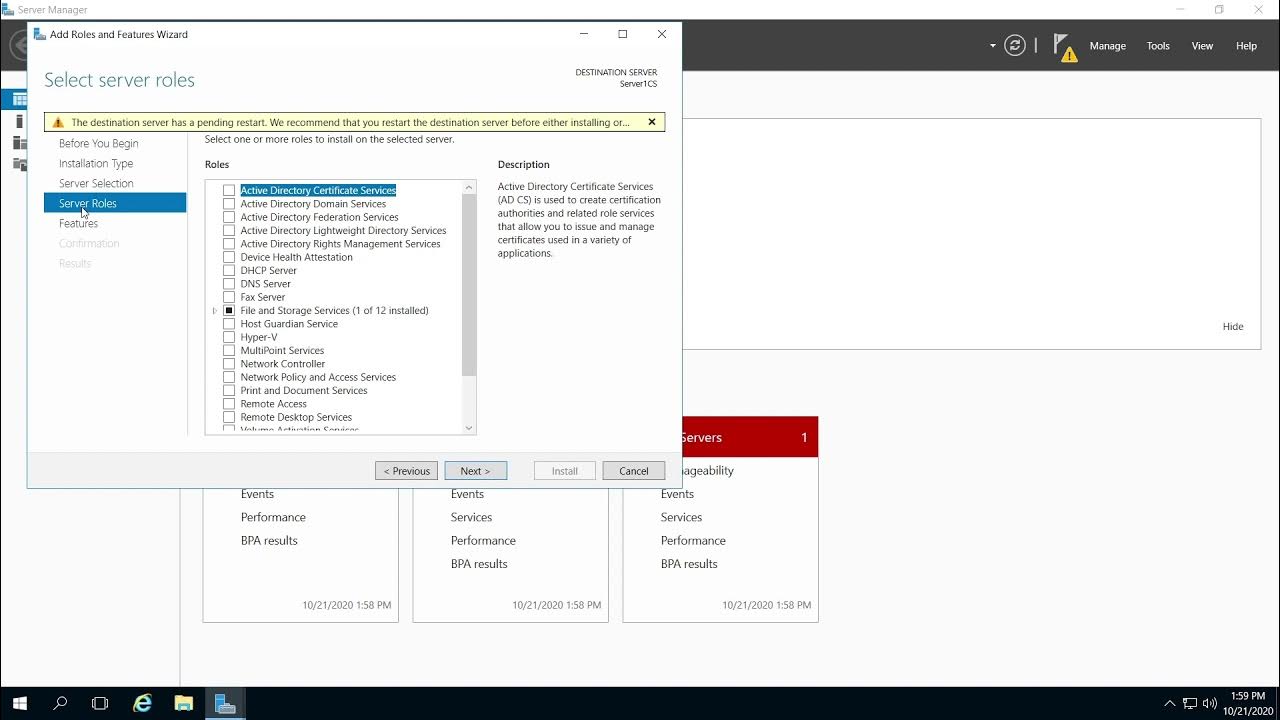1280x720 pixels.
Task: Open the Help menu
Action: pyautogui.click(x=1246, y=46)
